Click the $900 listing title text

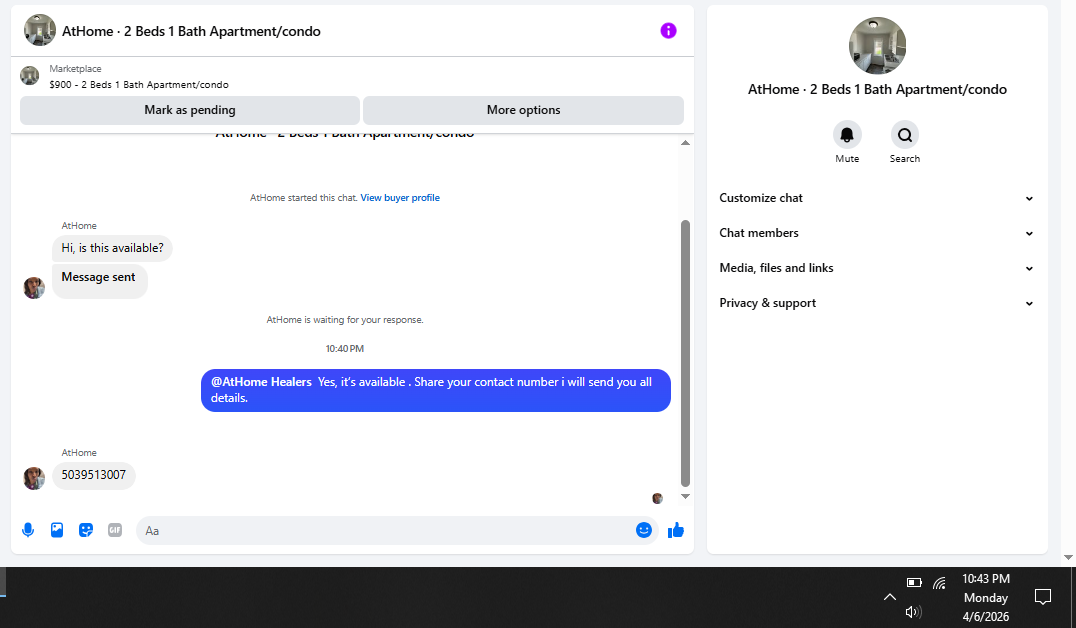click(139, 84)
